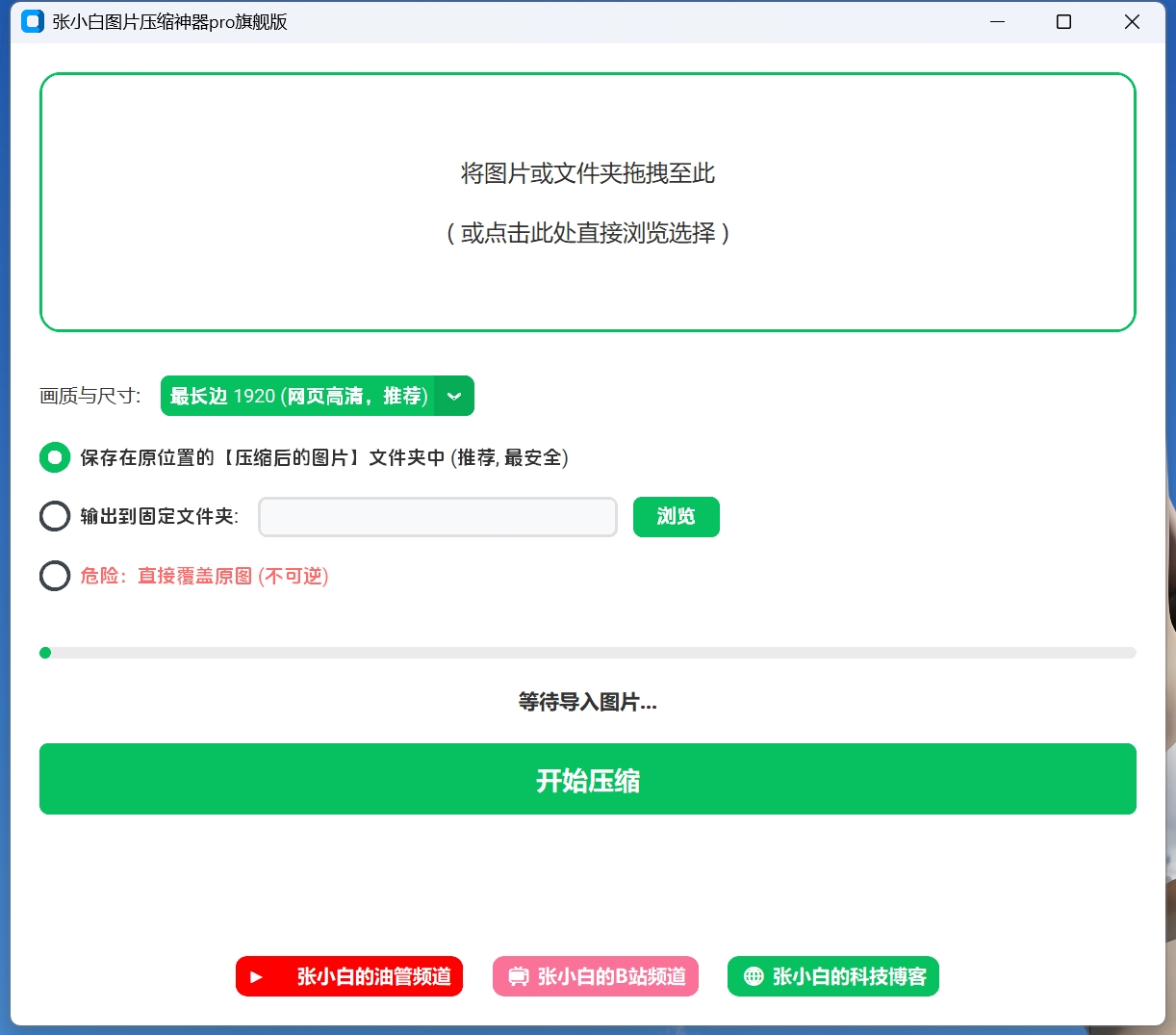Click the 开始压缩 start compression button

588,779
